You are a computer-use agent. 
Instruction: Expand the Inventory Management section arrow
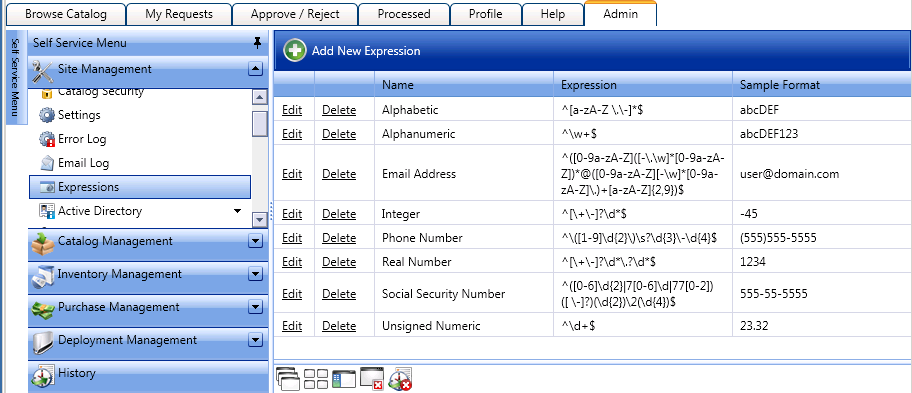(255, 274)
